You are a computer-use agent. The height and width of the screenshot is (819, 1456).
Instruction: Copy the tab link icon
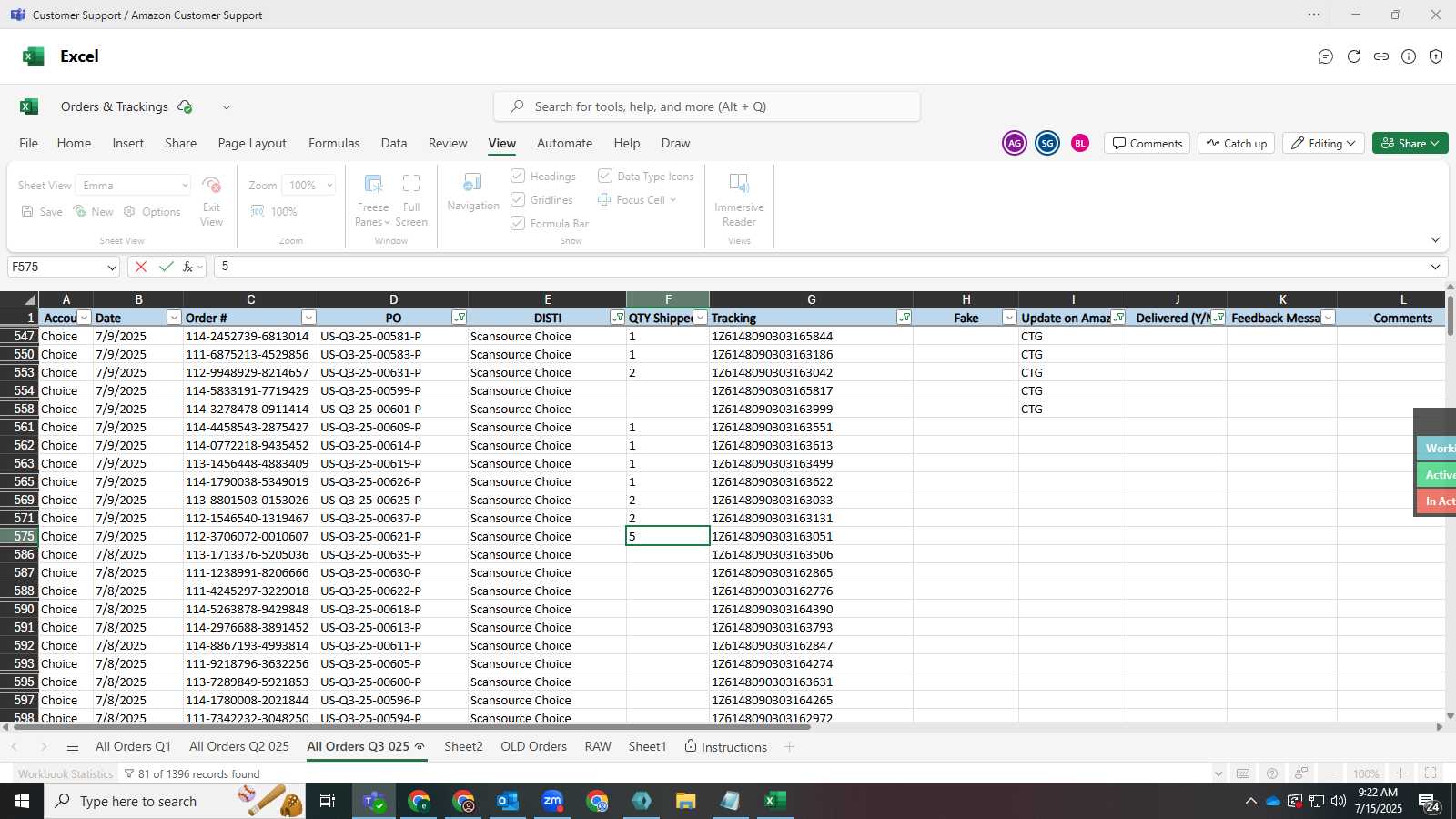[x=1381, y=56]
